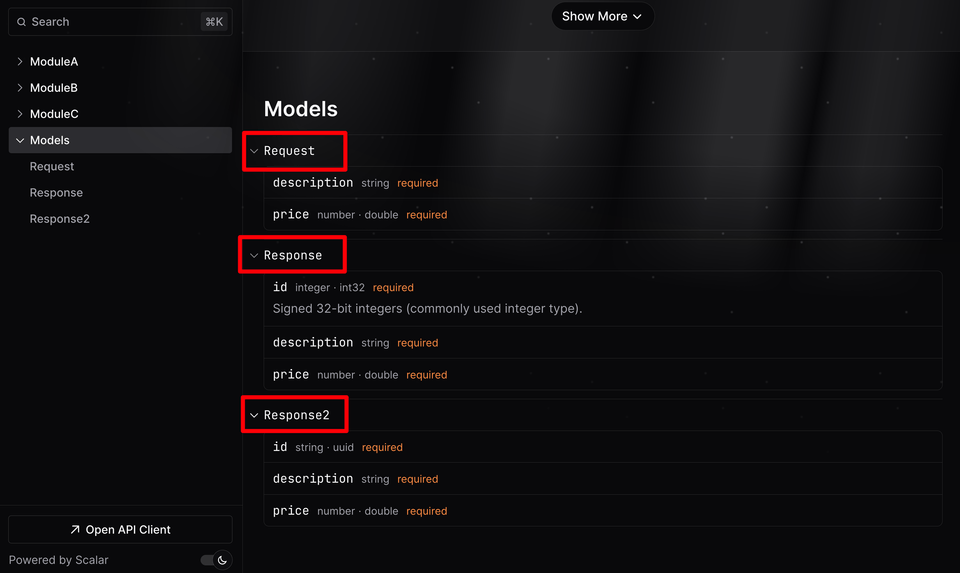The image size is (960, 573).
Task: Expand the ModuleB section chevron
Action: (x=20, y=88)
